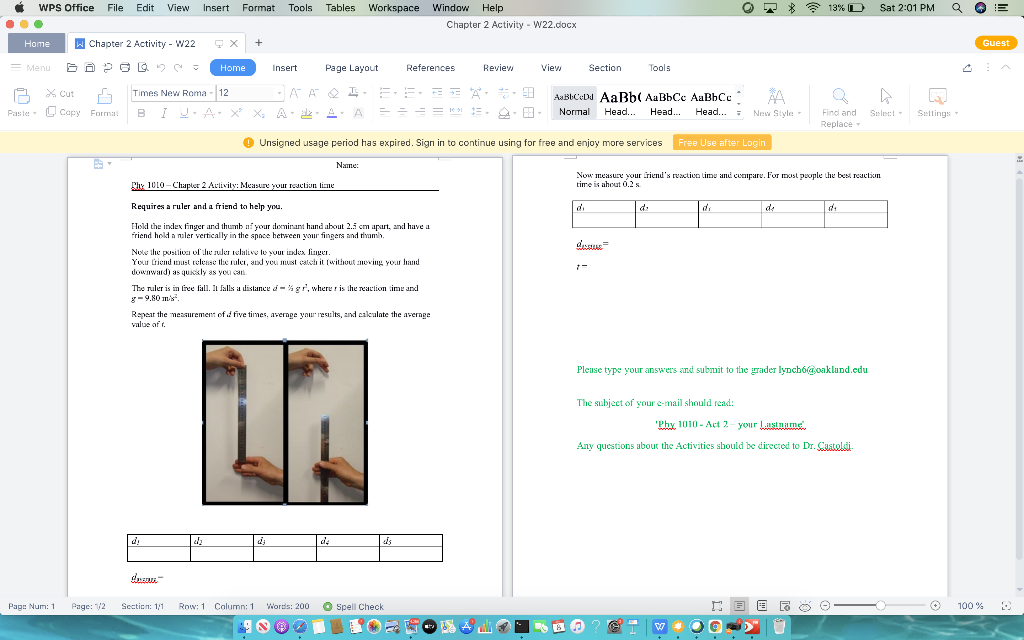Increase font size with the grow icon
Screen dimensions: 1024x640
[295, 93]
